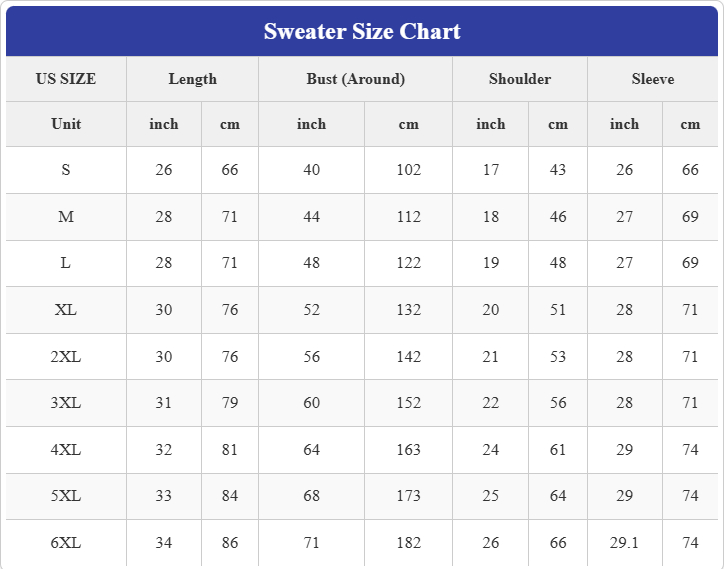Select the Shoulder column header
Screen dimensions: 724x569
520,79
